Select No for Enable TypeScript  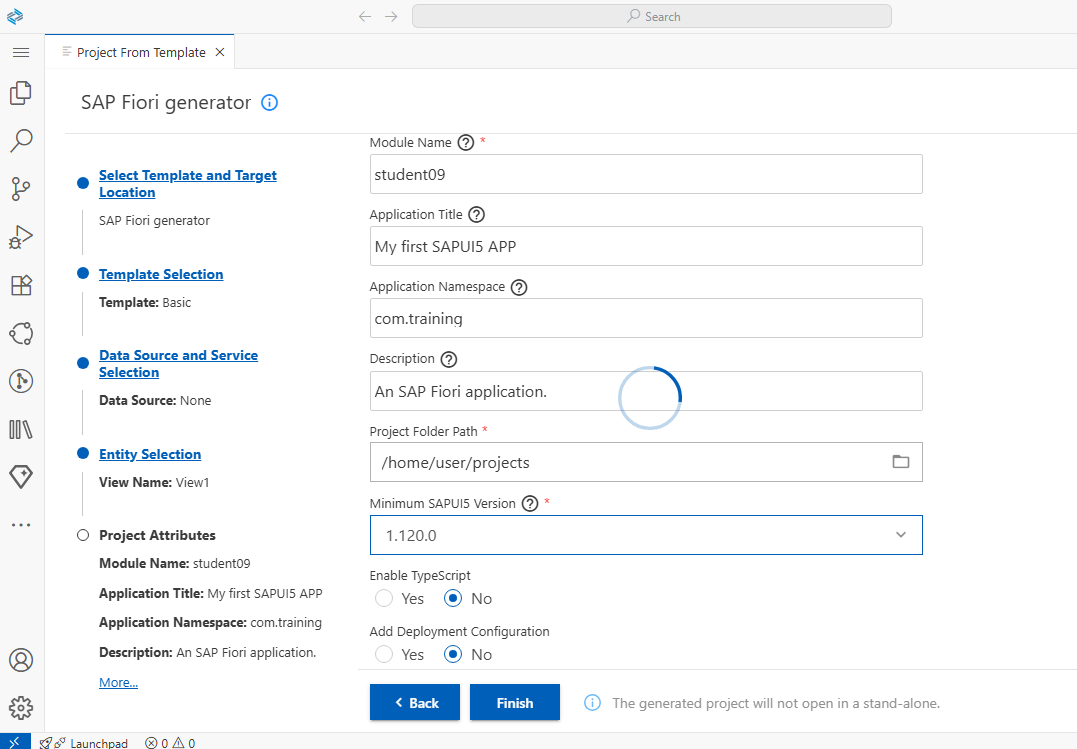click(x=453, y=599)
